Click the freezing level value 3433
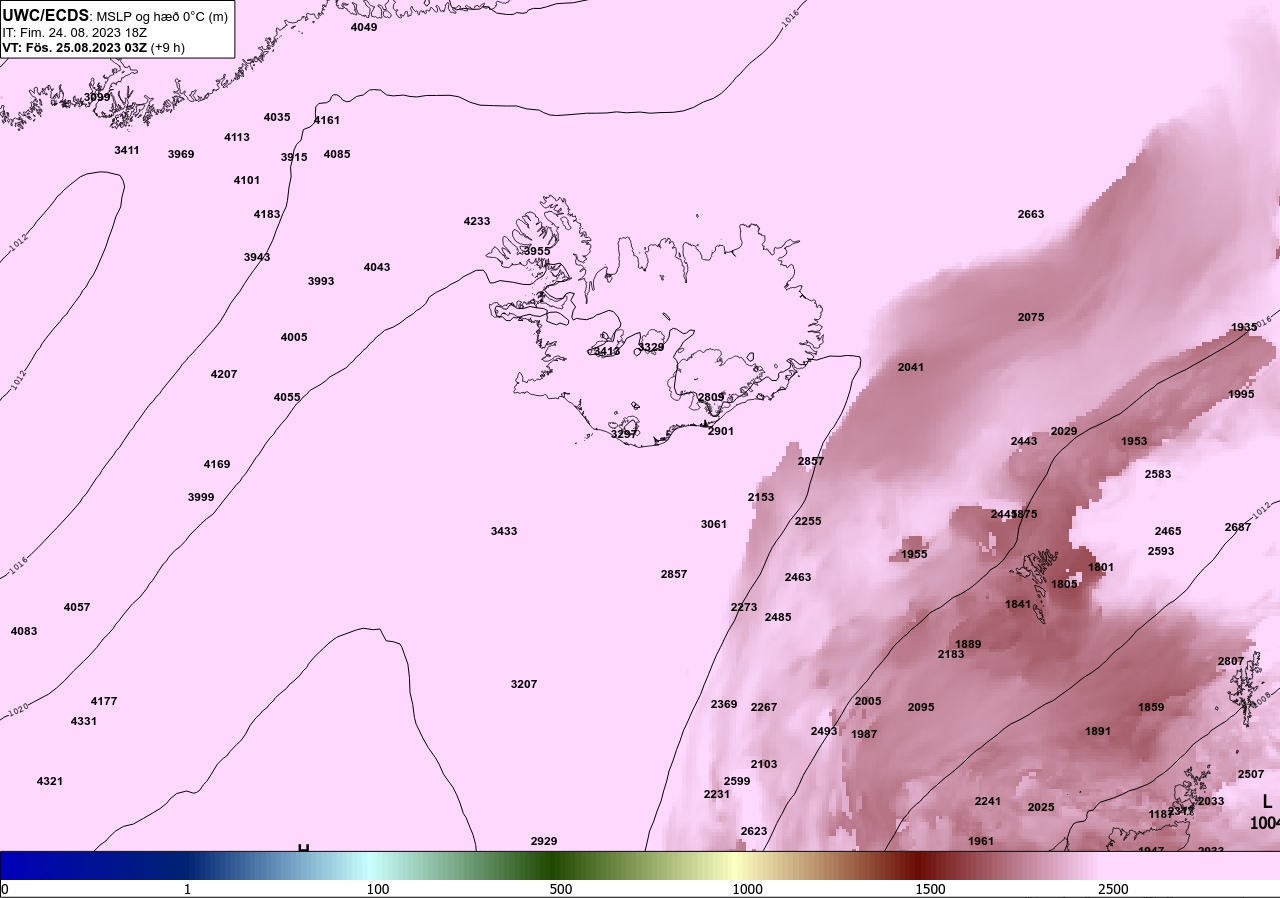The height and width of the screenshot is (898, 1280). point(504,531)
